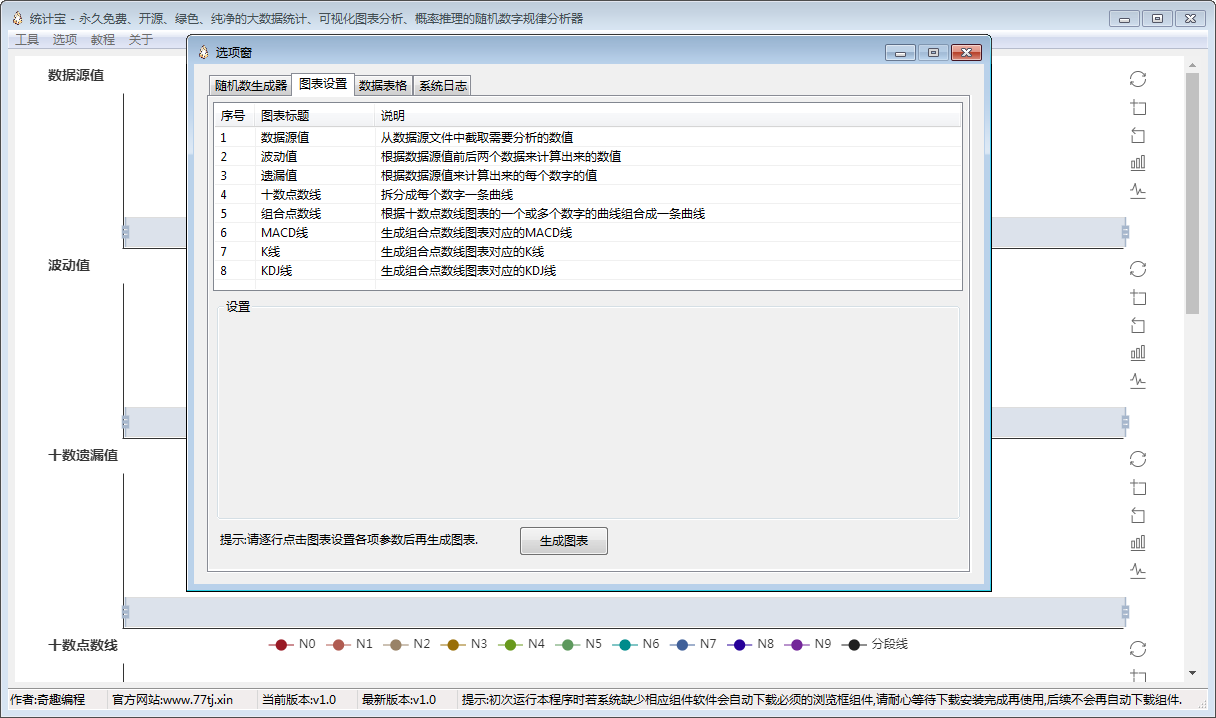Switch 波动值 chart to line chart

coord(1137,381)
